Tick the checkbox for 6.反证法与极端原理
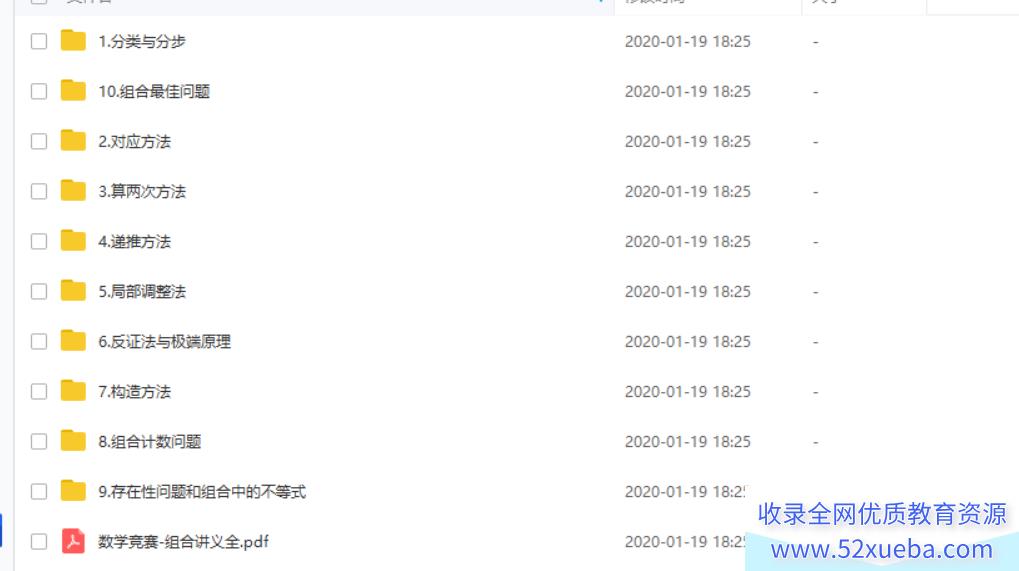The width and height of the screenshot is (1019, 571). pos(39,342)
